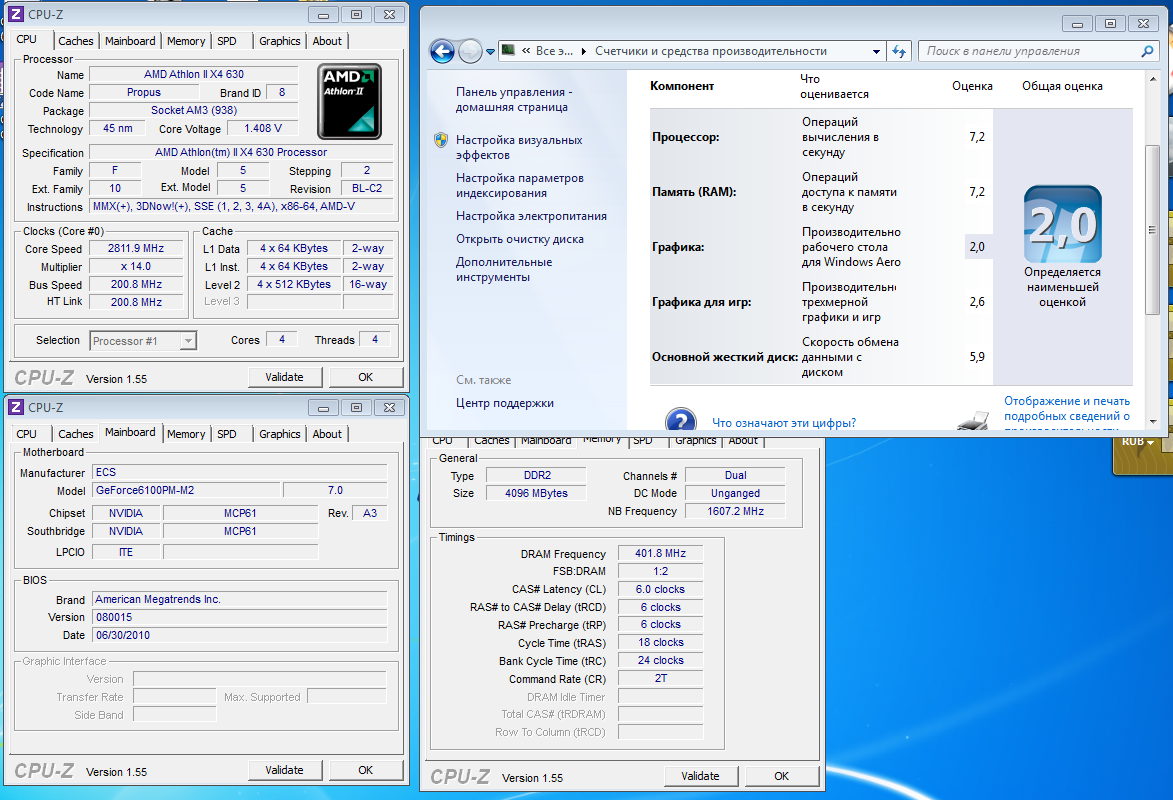Open the Processor #1 selection dropdown

143,341
